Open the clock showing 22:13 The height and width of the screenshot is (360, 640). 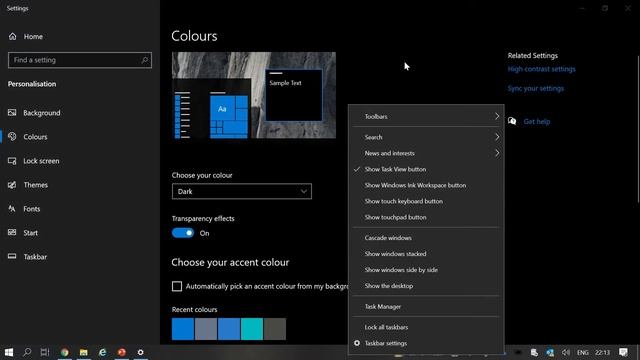point(602,352)
